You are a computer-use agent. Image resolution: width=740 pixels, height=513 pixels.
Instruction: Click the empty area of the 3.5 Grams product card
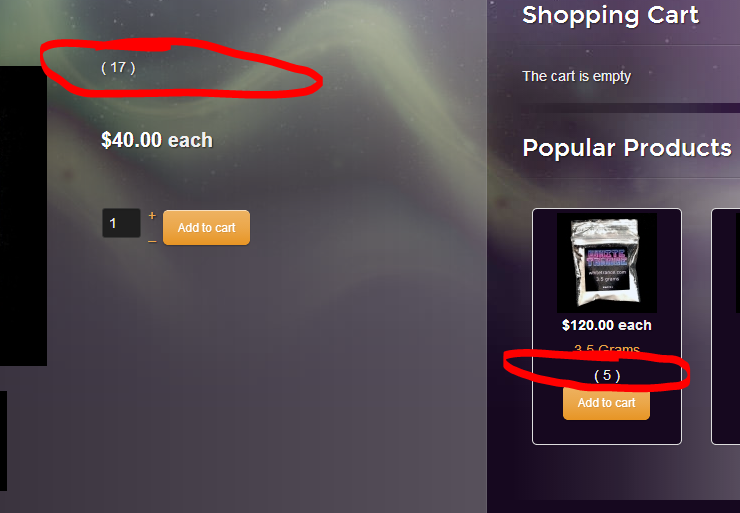606,432
